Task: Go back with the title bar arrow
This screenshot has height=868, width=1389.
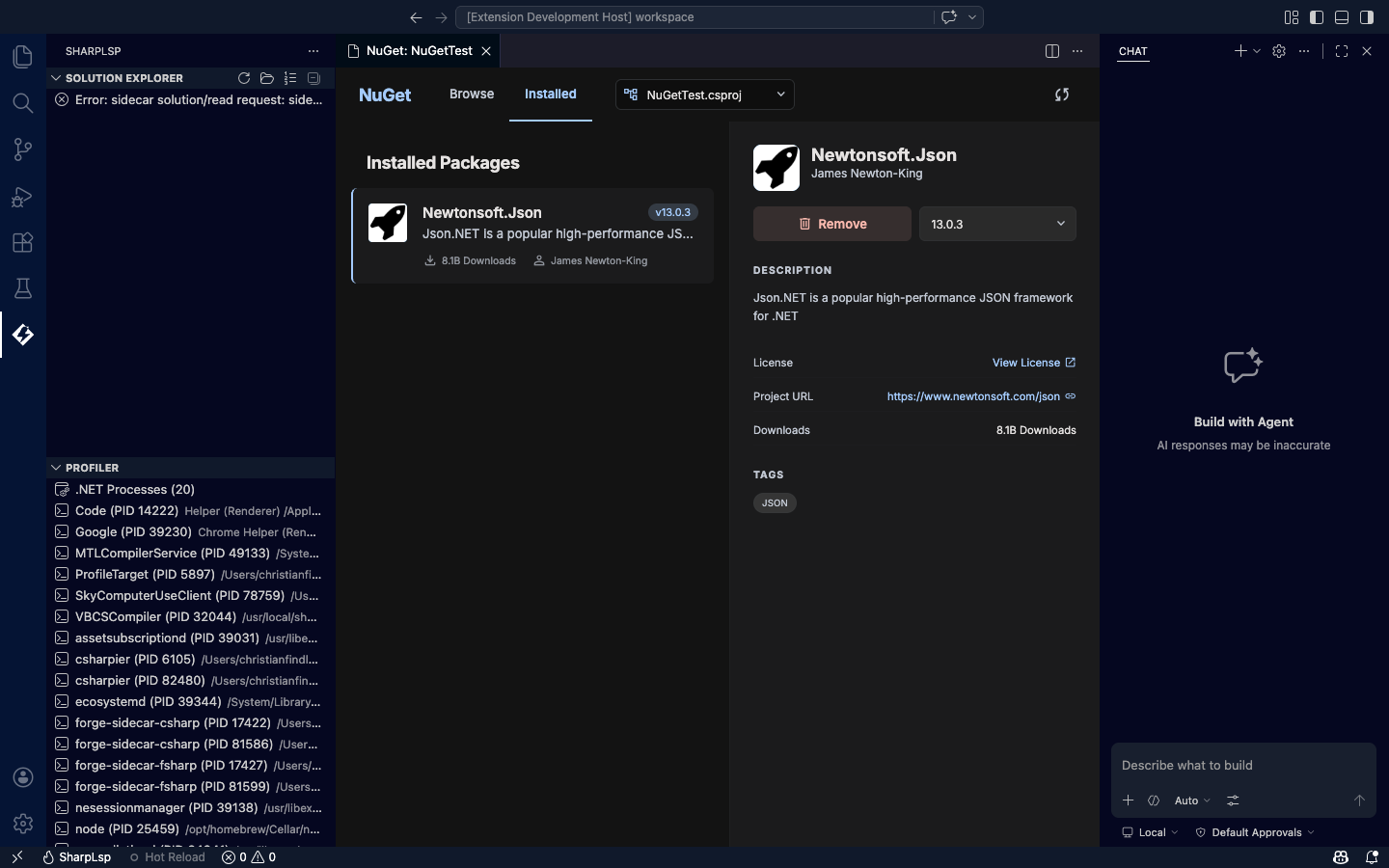Action: [416, 17]
